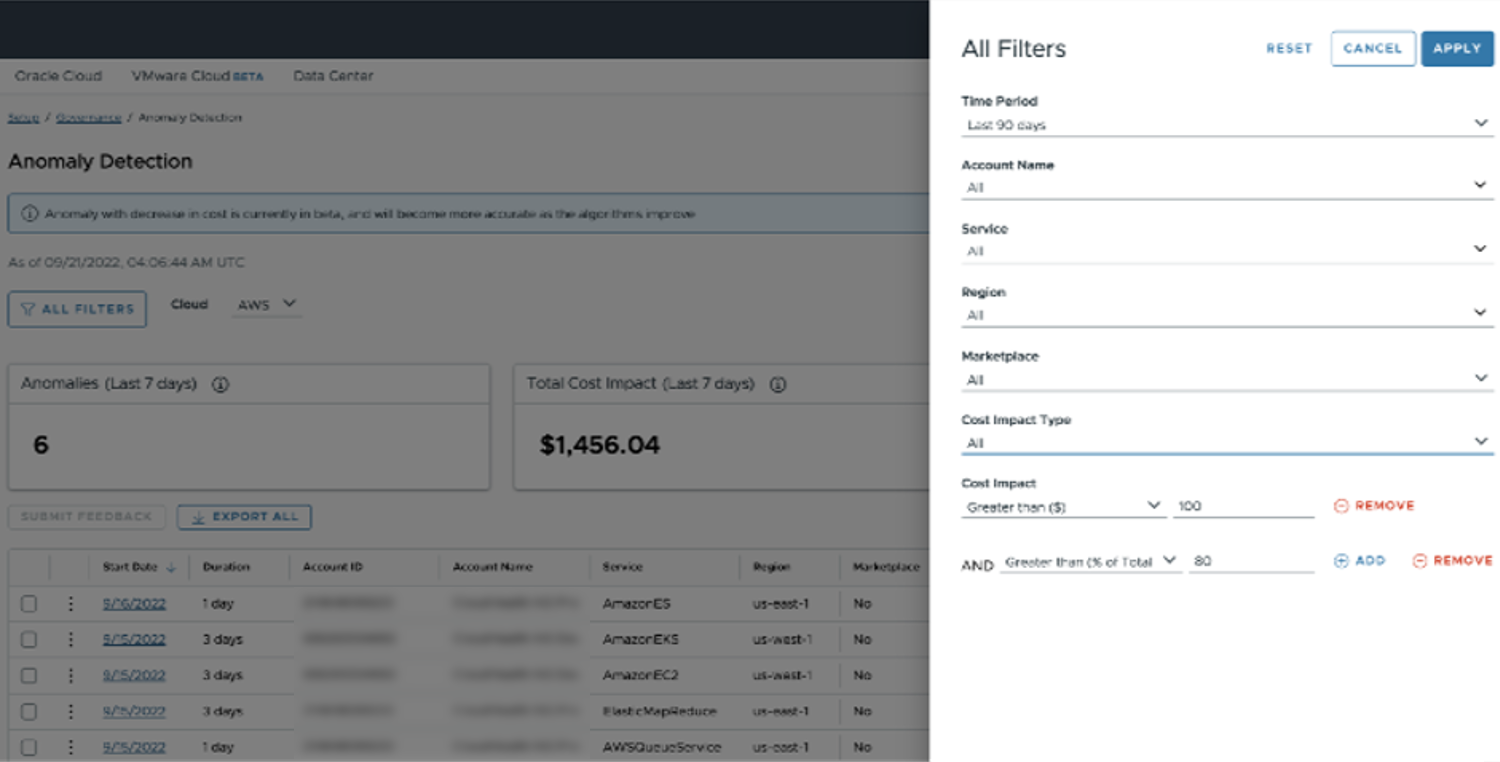Select the Oracle Cloud tab
The height and width of the screenshot is (762, 1500).
pyautogui.click(x=57, y=76)
